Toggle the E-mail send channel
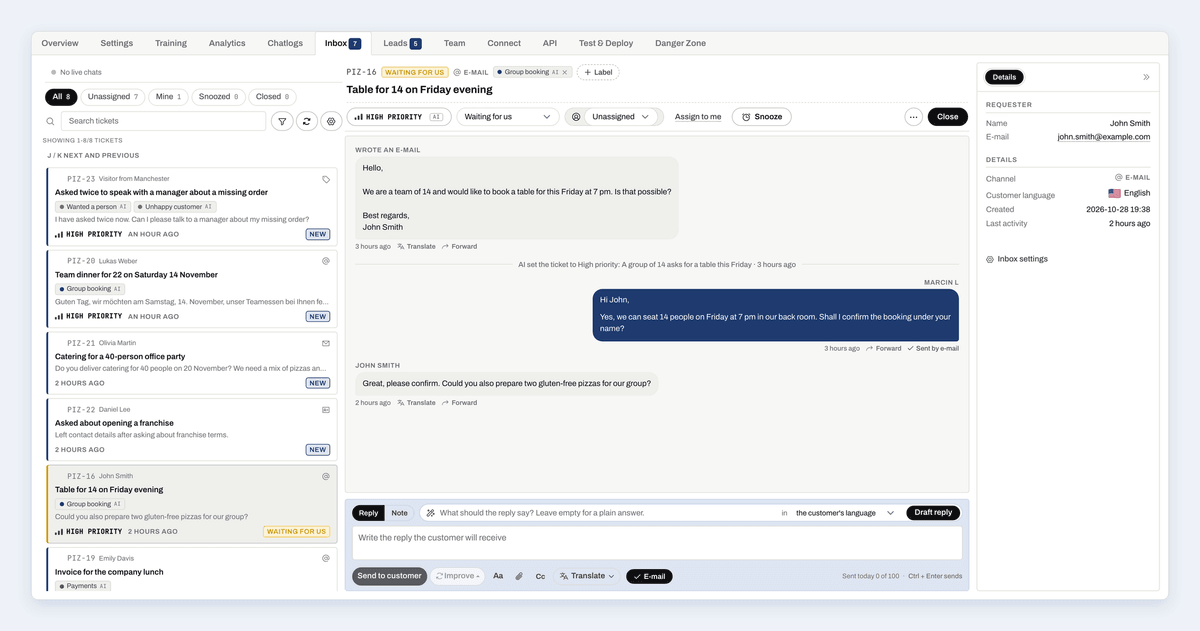The width and height of the screenshot is (1200, 631). click(649, 576)
